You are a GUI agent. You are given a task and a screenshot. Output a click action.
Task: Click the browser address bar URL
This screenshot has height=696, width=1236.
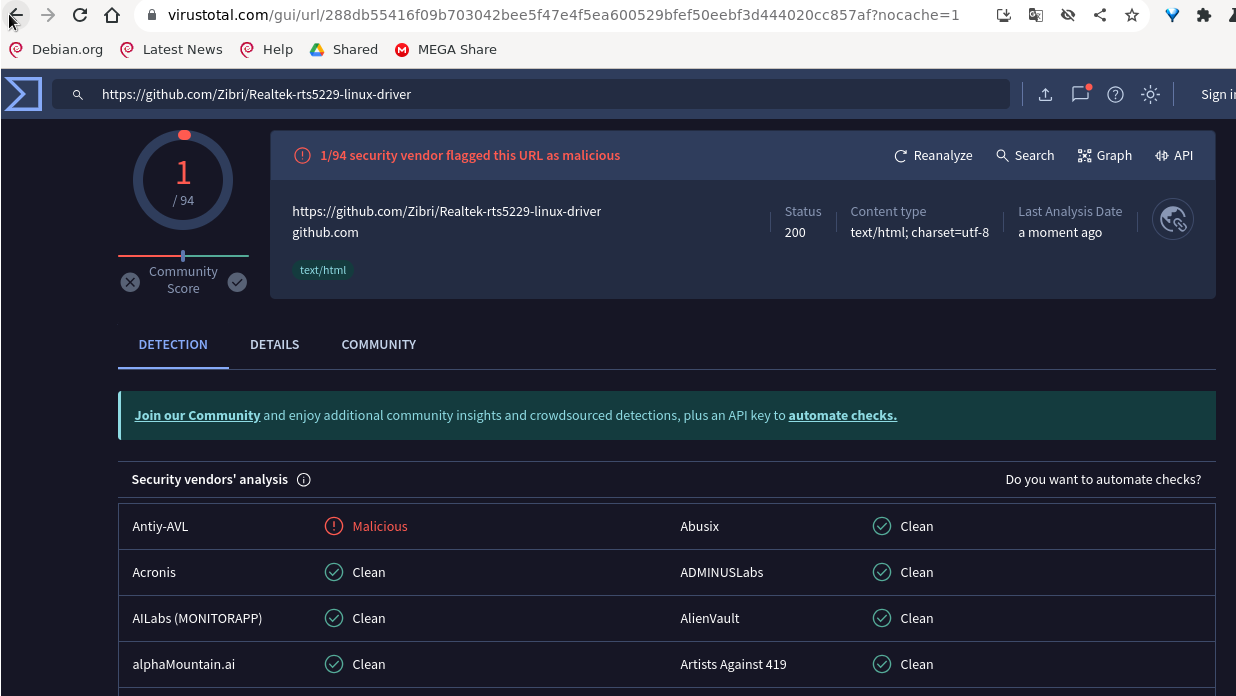pos(565,15)
